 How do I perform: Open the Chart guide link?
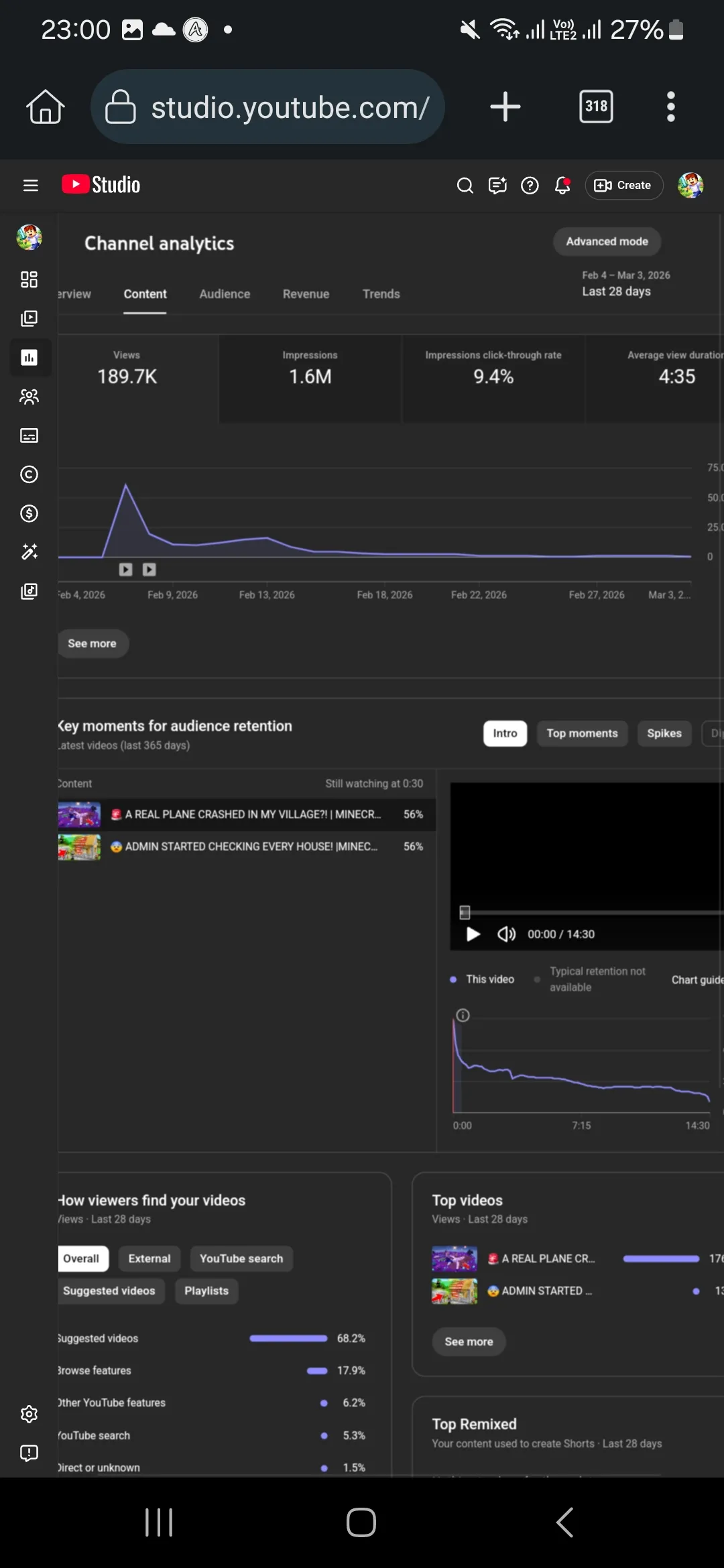coord(697,980)
